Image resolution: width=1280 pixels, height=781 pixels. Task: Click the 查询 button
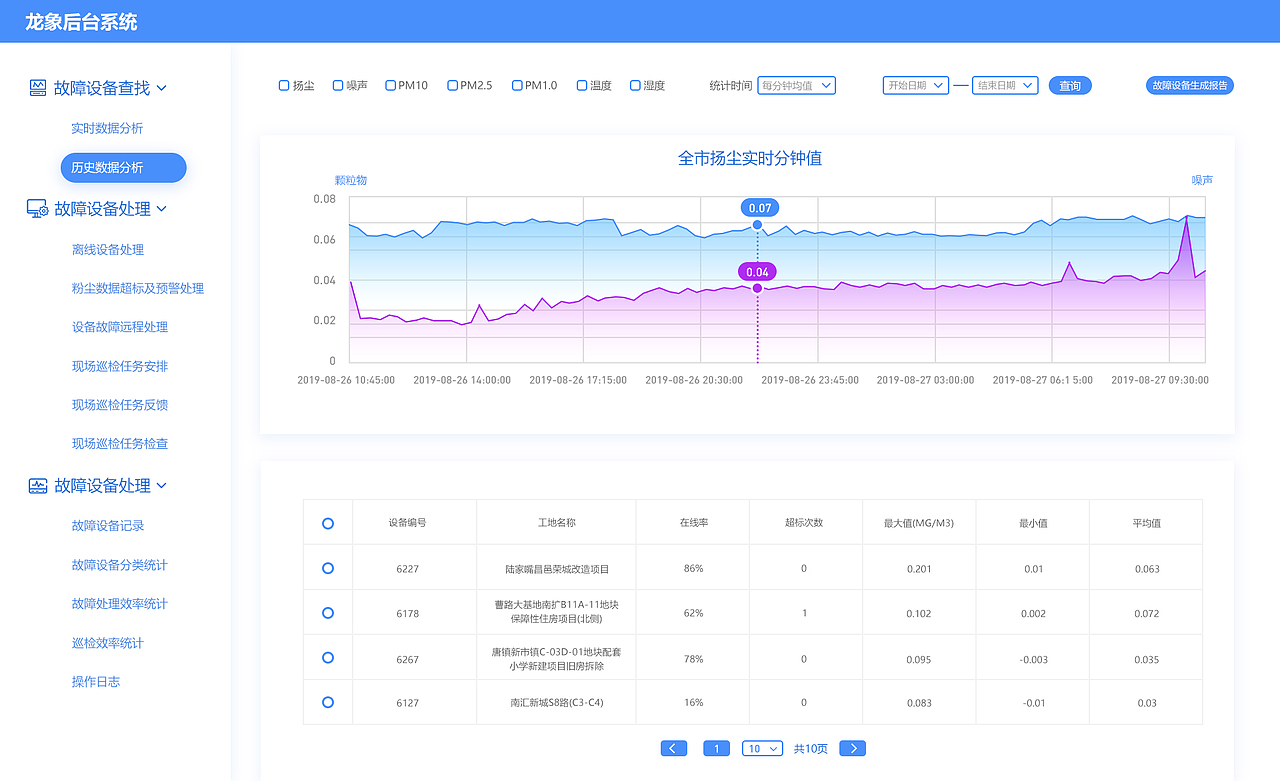click(x=1070, y=86)
